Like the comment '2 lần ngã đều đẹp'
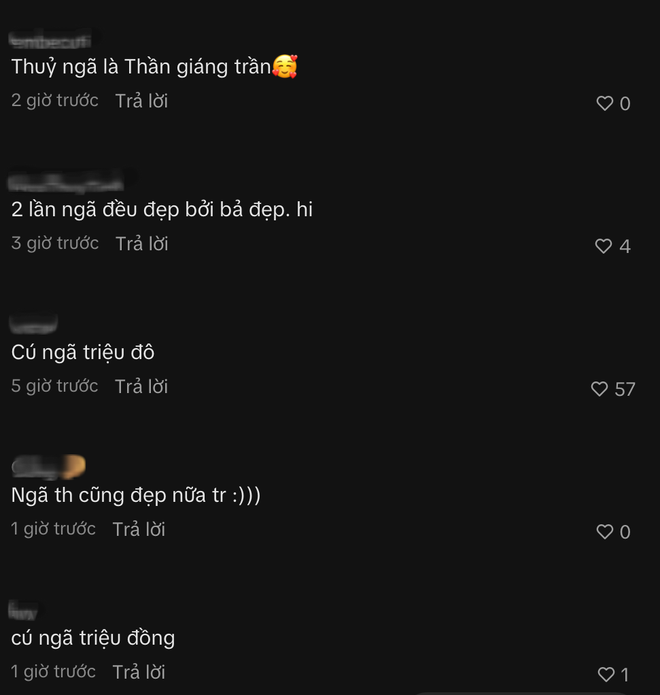This screenshot has width=660, height=695. pos(603,246)
